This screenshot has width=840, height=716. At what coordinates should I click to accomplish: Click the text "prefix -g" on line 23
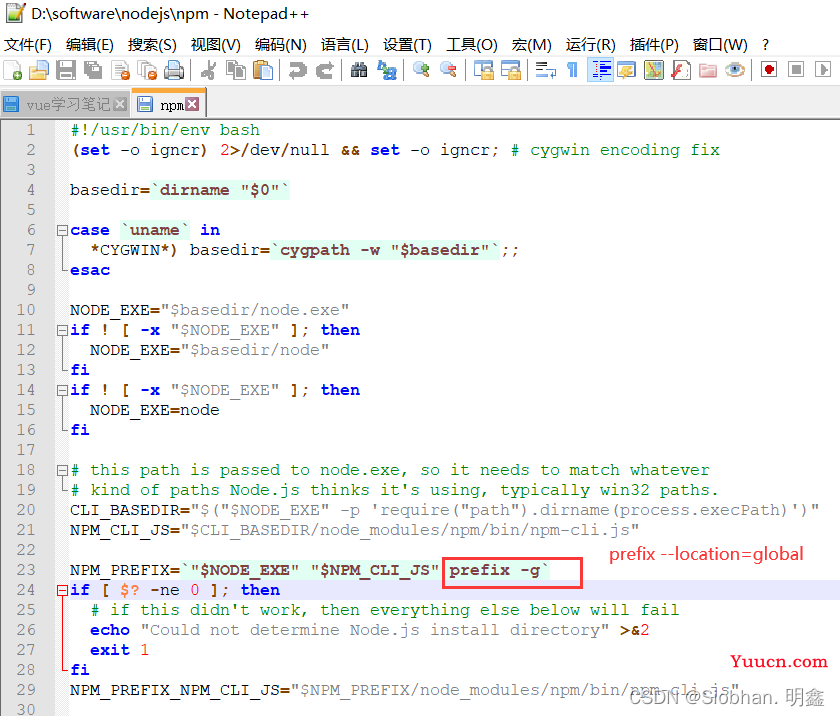coord(494,570)
